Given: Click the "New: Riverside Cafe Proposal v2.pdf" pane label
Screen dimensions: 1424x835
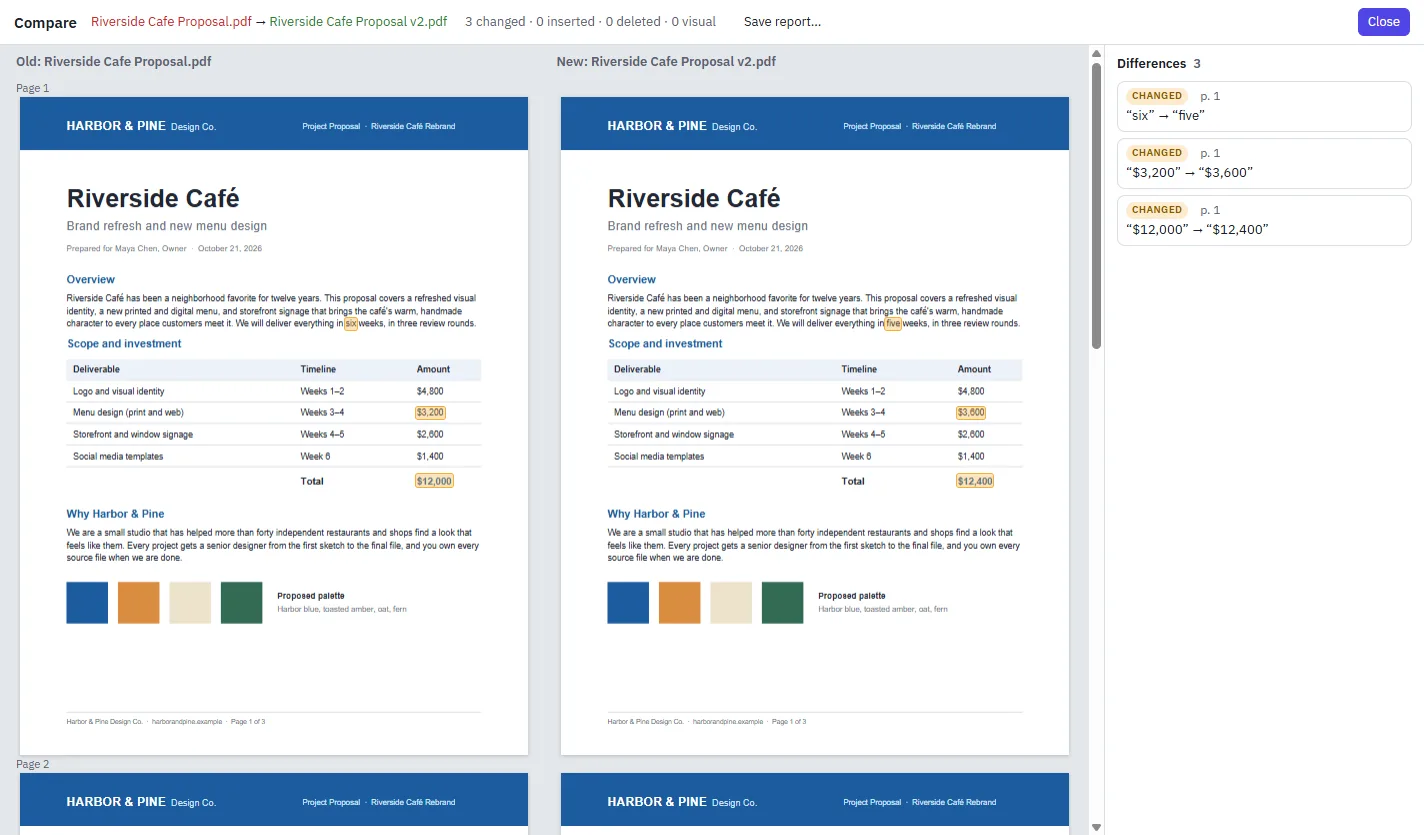Looking at the screenshot, I should pos(666,61).
